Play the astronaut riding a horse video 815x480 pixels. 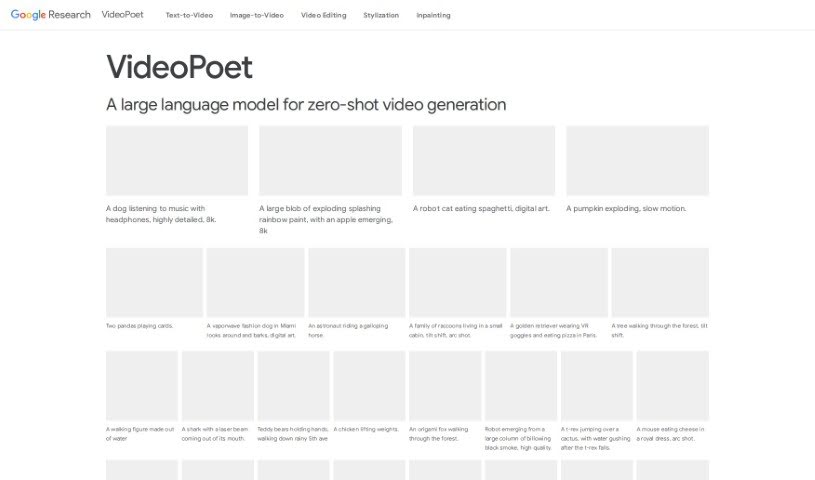[x=357, y=282]
